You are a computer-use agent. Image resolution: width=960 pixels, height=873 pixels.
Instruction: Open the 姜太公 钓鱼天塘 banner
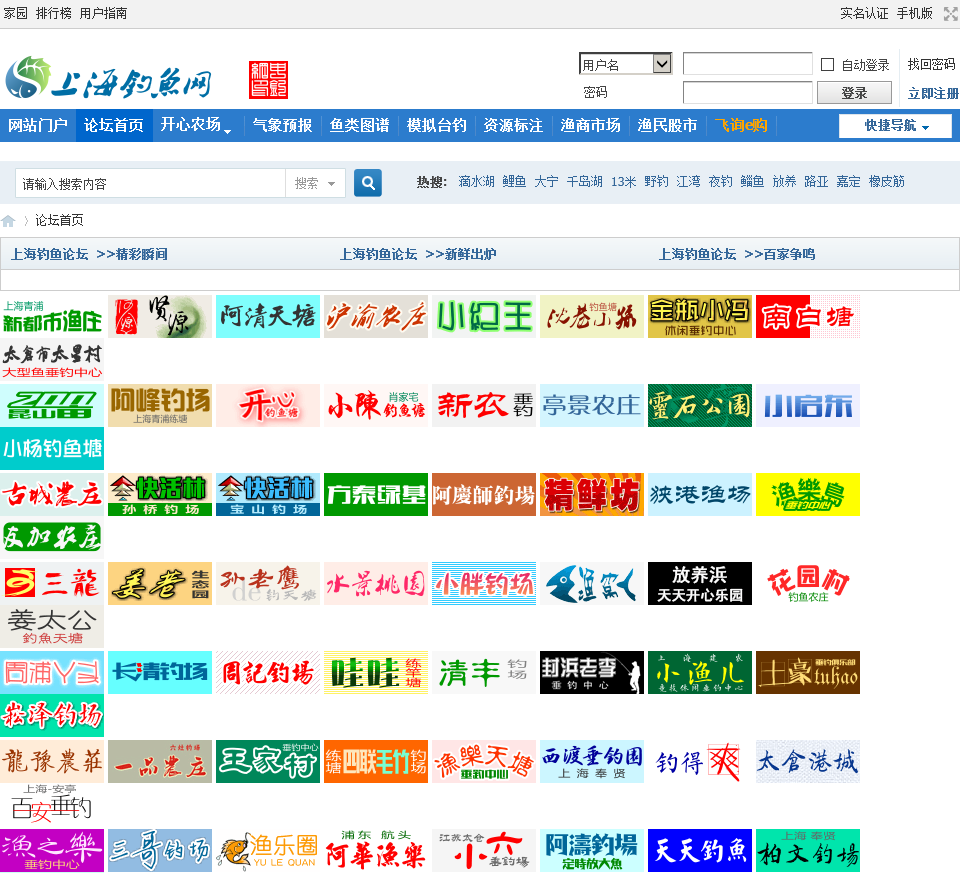[52, 626]
